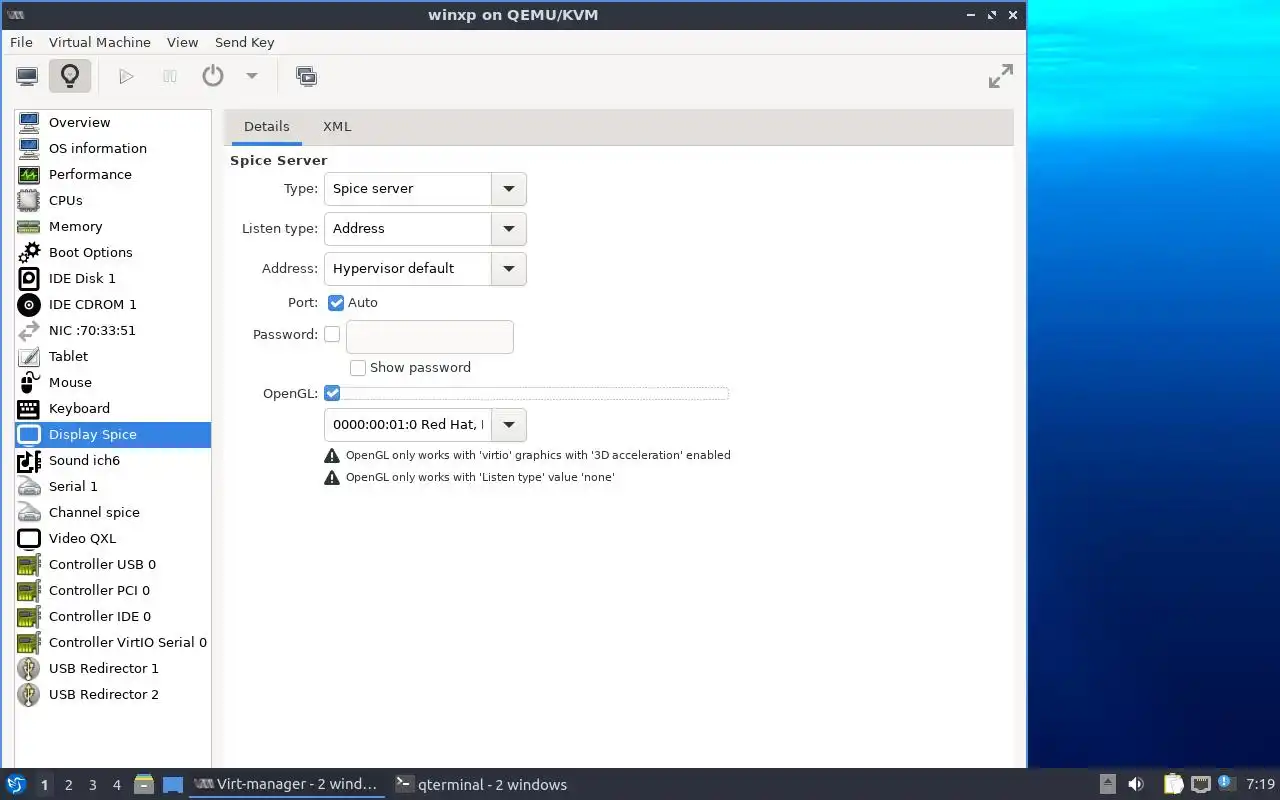Screen dimensions: 1280x800
Task: Toggle the Port Auto checkbox
Action: (x=336, y=302)
